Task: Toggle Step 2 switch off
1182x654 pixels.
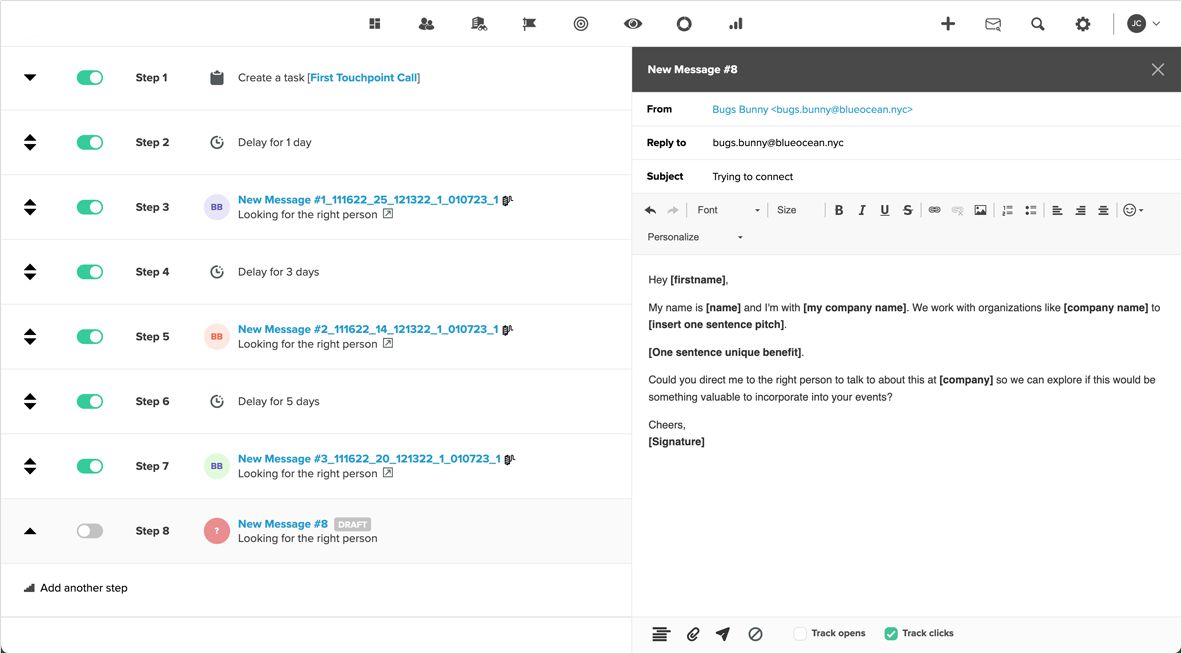Action: click(x=90, y=142)
